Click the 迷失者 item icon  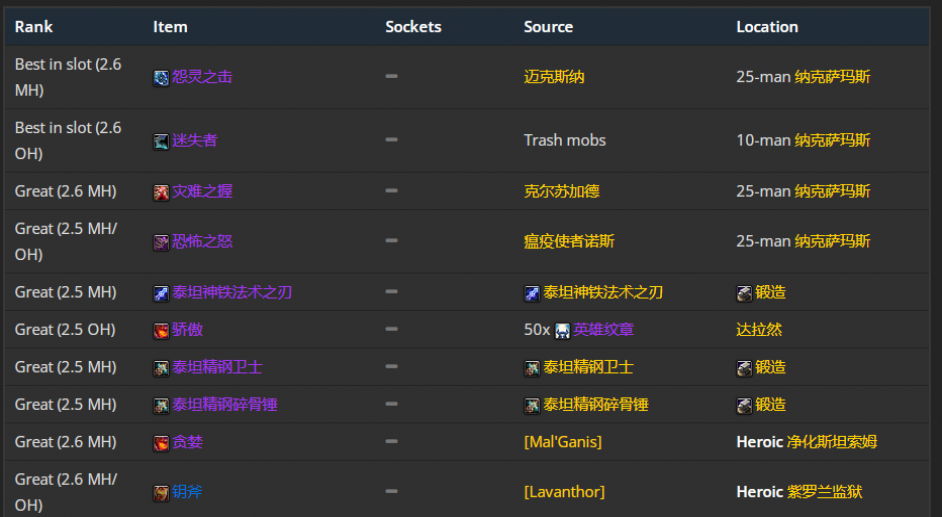point(161,142)
